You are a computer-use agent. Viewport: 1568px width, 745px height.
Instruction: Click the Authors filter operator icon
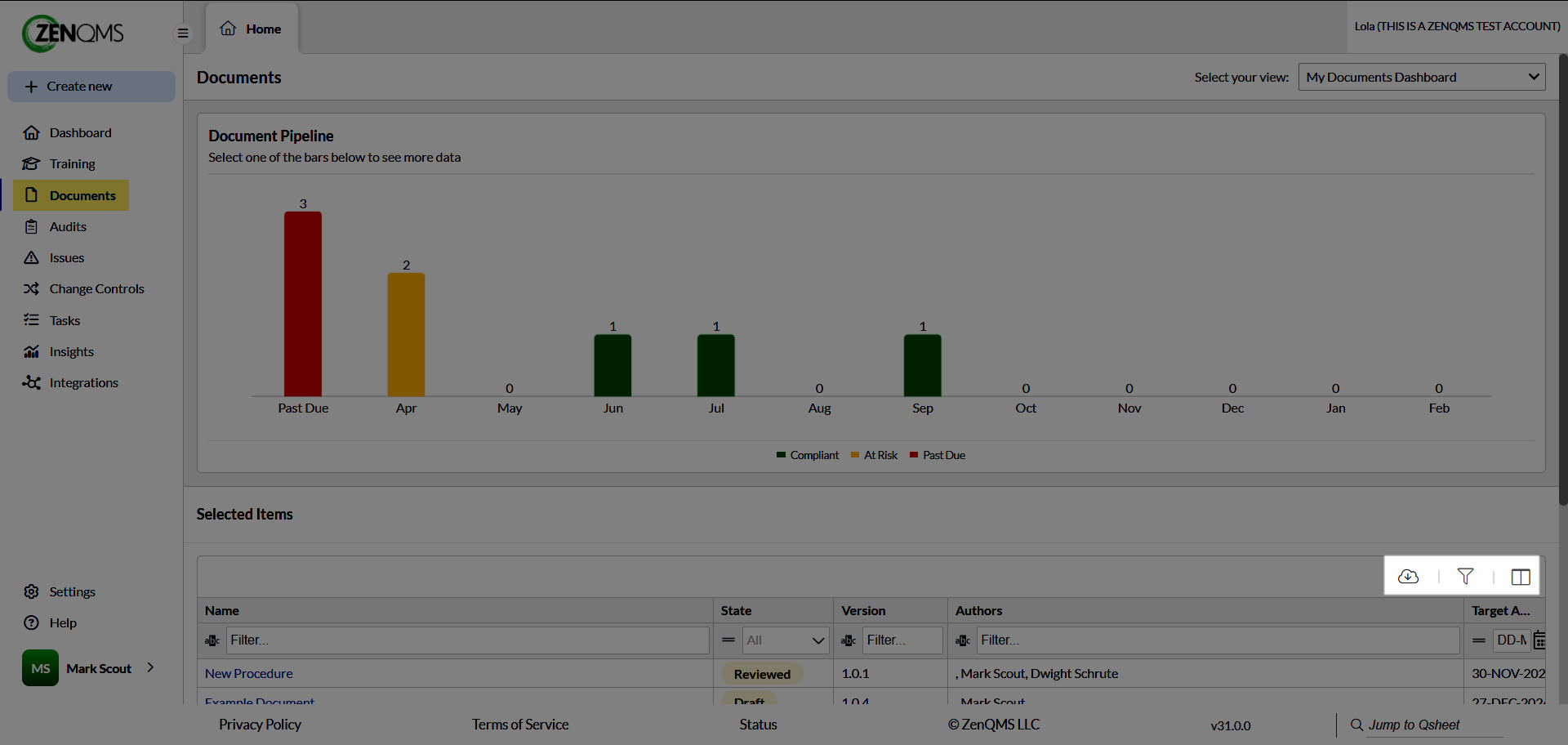pyautogui.click(x=963, y=640)
